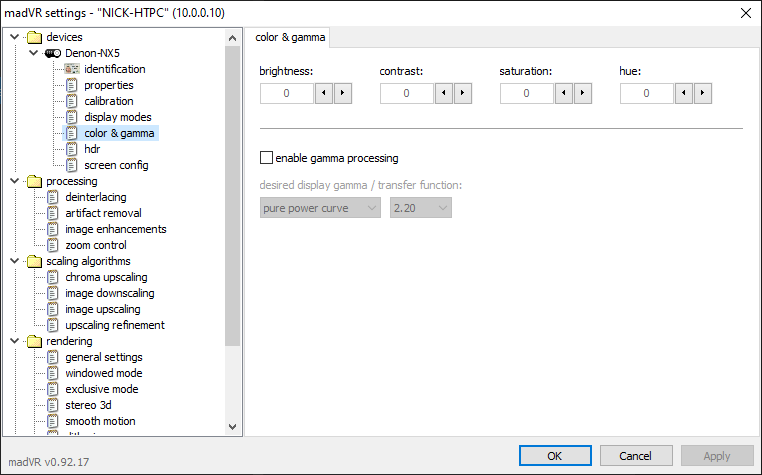The width and height of the screenshot is (762, 475).
Task: Click the processing folder icon
Action: tap(34, 181)
